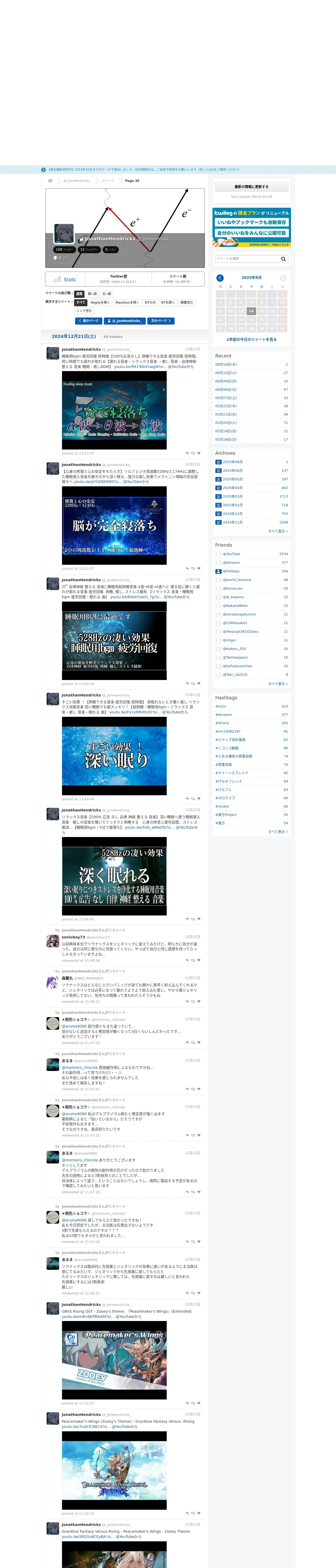Click the @hottaqu friend avatar icon
This screenshot has height=1568, width=336.
pyautogui.click(x=218, y=571)
